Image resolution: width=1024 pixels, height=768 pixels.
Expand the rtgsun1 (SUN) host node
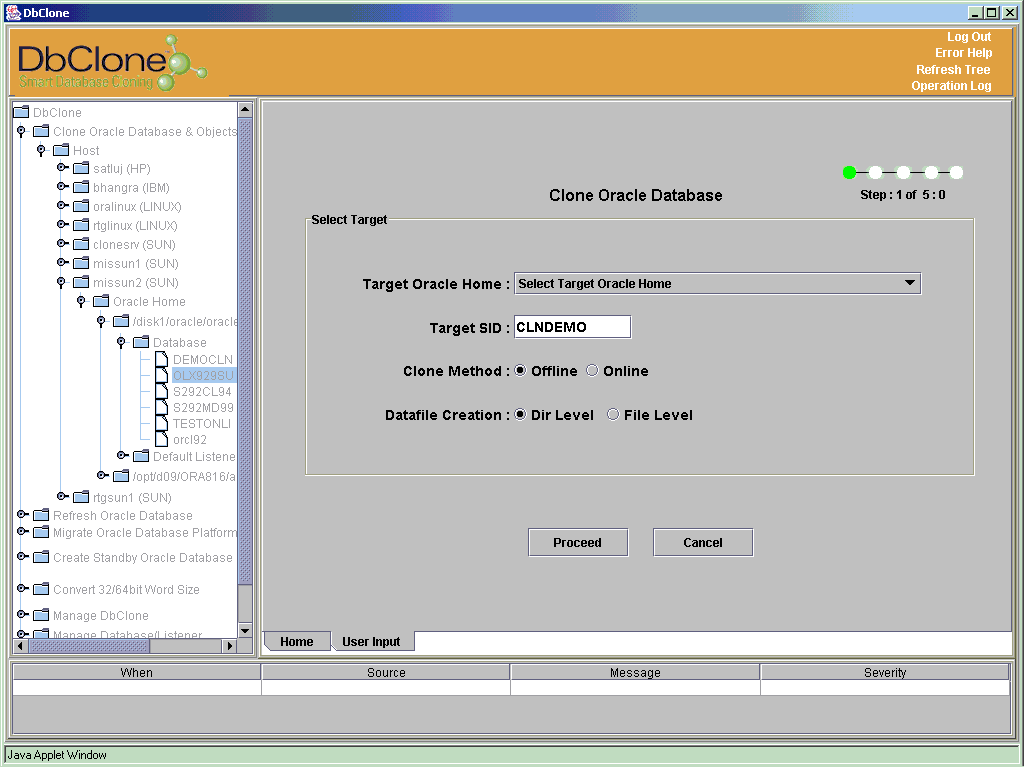(63, 496)
